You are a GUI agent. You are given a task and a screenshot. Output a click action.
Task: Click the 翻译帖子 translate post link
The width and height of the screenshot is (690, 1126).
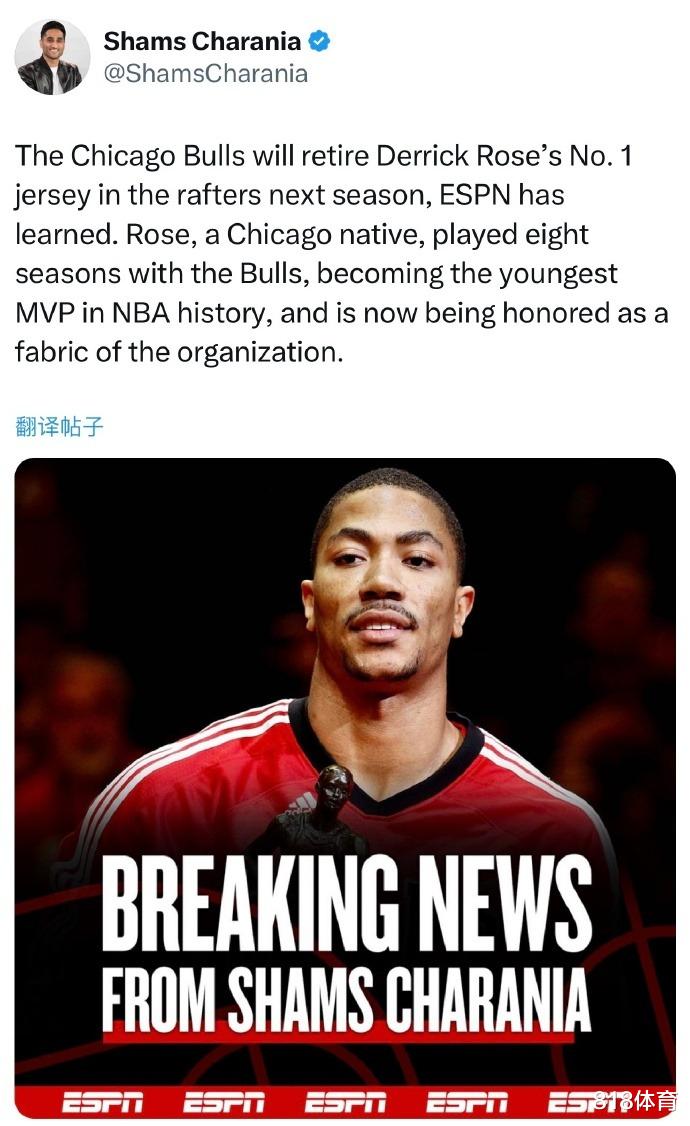tap(60, 427)
